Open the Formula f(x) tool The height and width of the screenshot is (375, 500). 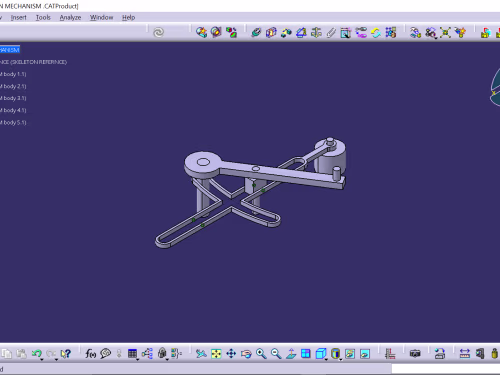(x=90, y=353)
